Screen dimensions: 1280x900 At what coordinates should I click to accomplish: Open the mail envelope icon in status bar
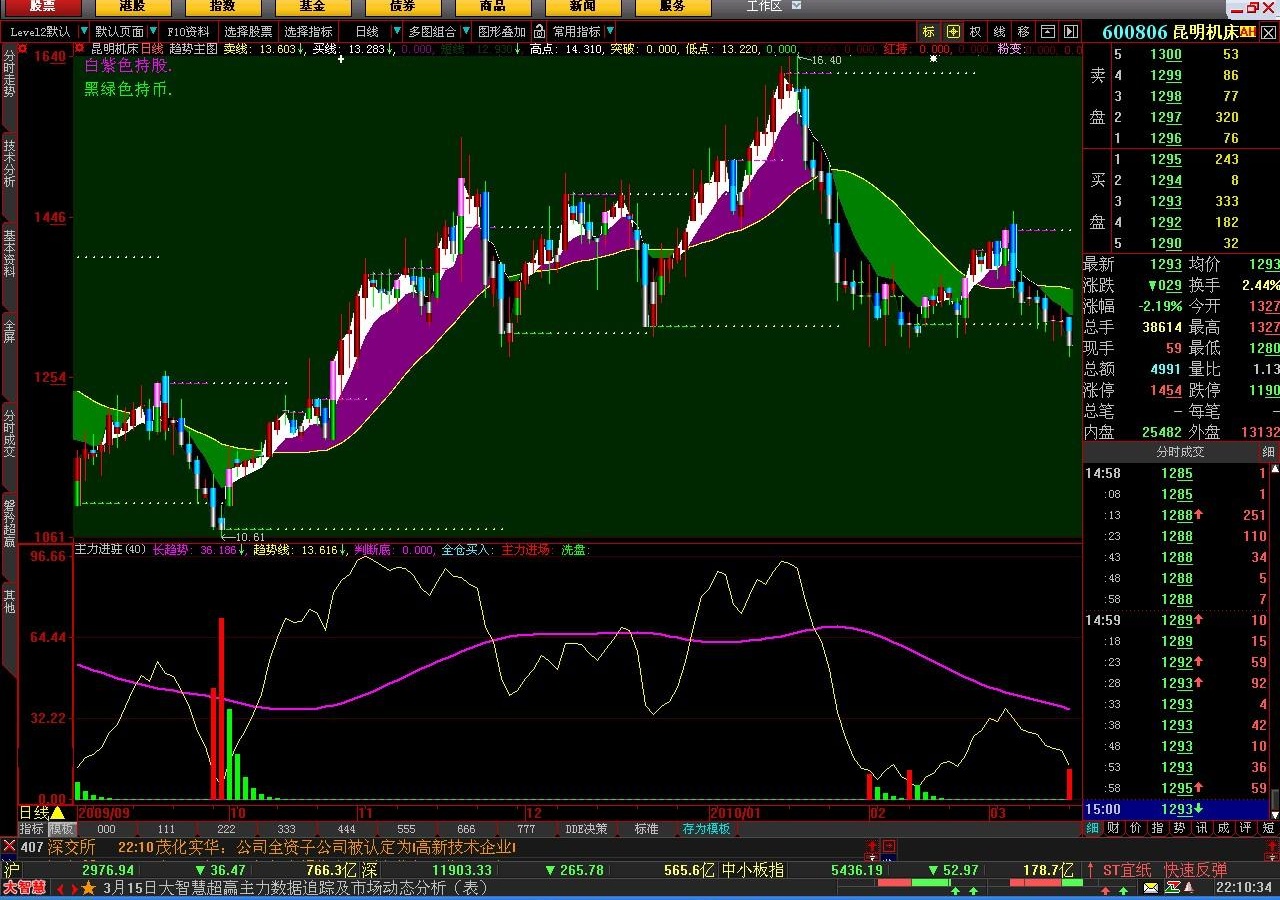(x=1151, y=888)
